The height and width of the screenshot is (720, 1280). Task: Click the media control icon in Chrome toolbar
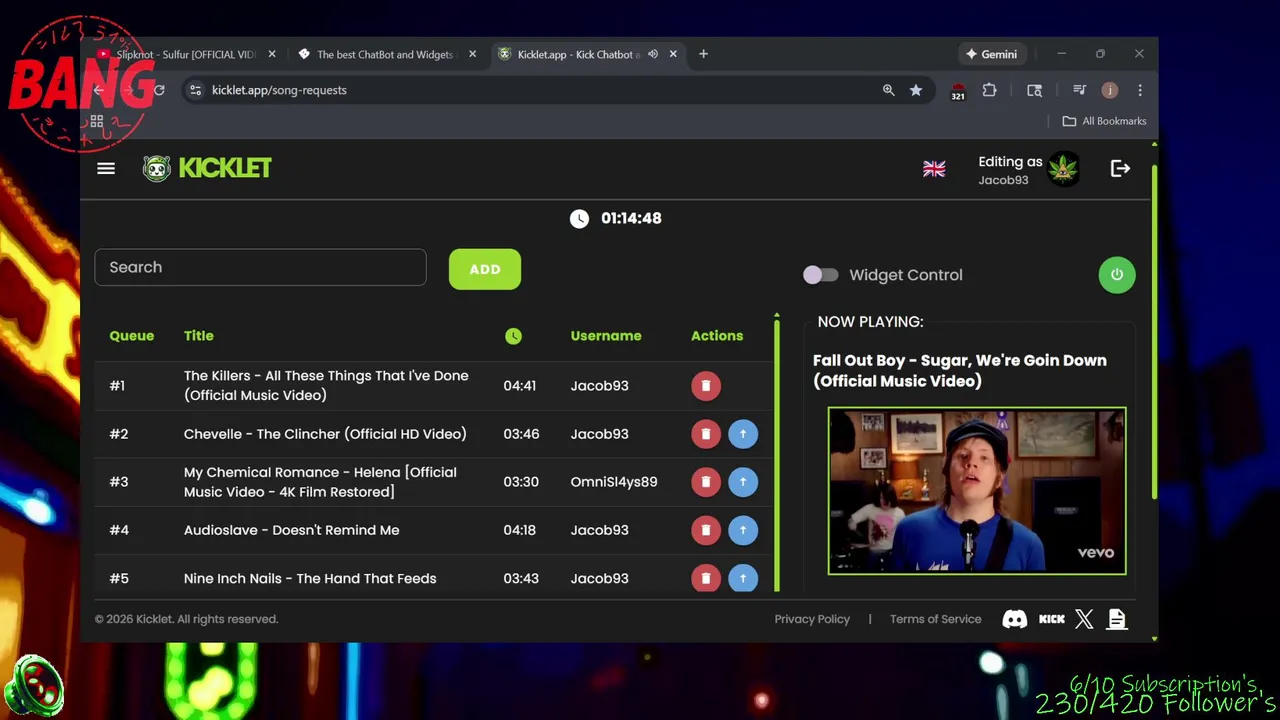tap(1079, 90)
